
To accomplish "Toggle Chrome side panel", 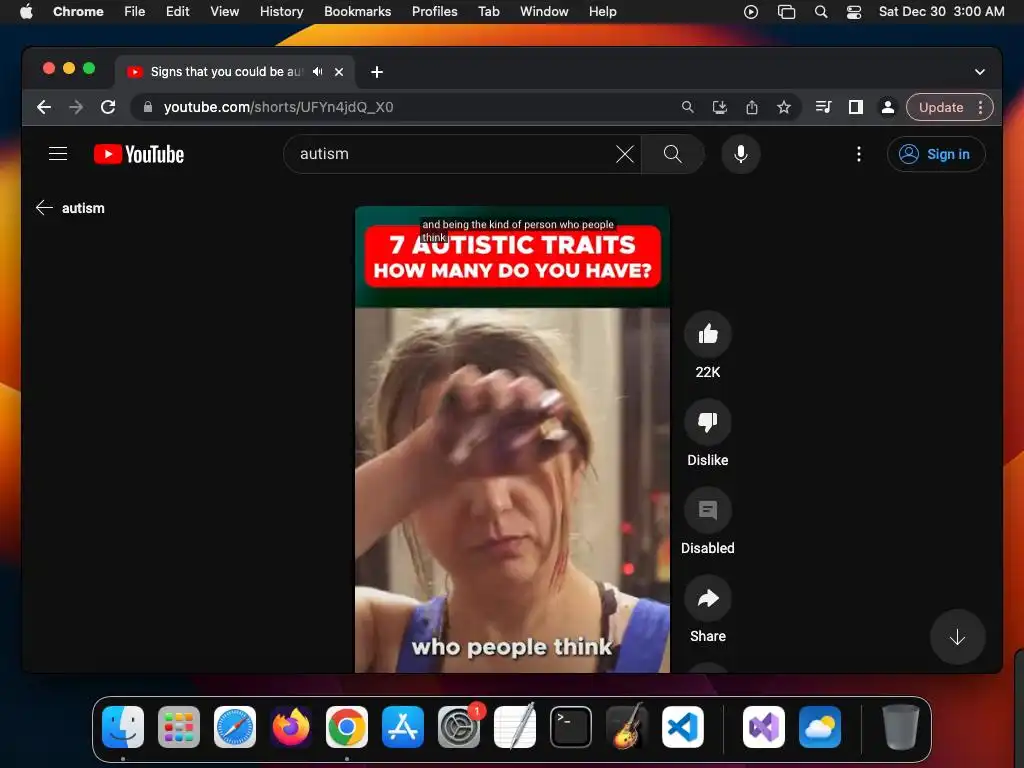I will coord(856,107).
